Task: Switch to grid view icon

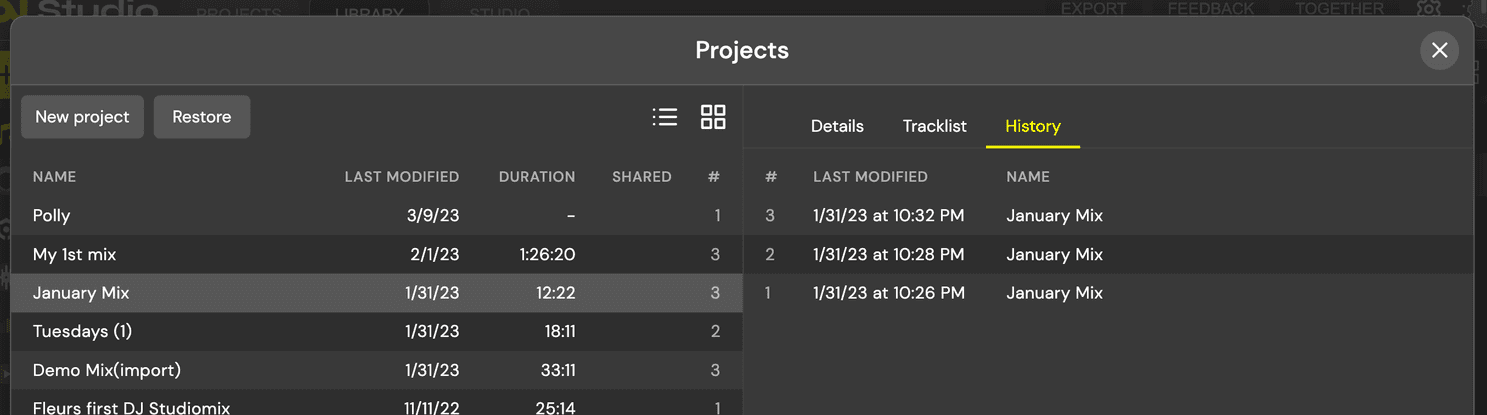Action: [713, 117]
